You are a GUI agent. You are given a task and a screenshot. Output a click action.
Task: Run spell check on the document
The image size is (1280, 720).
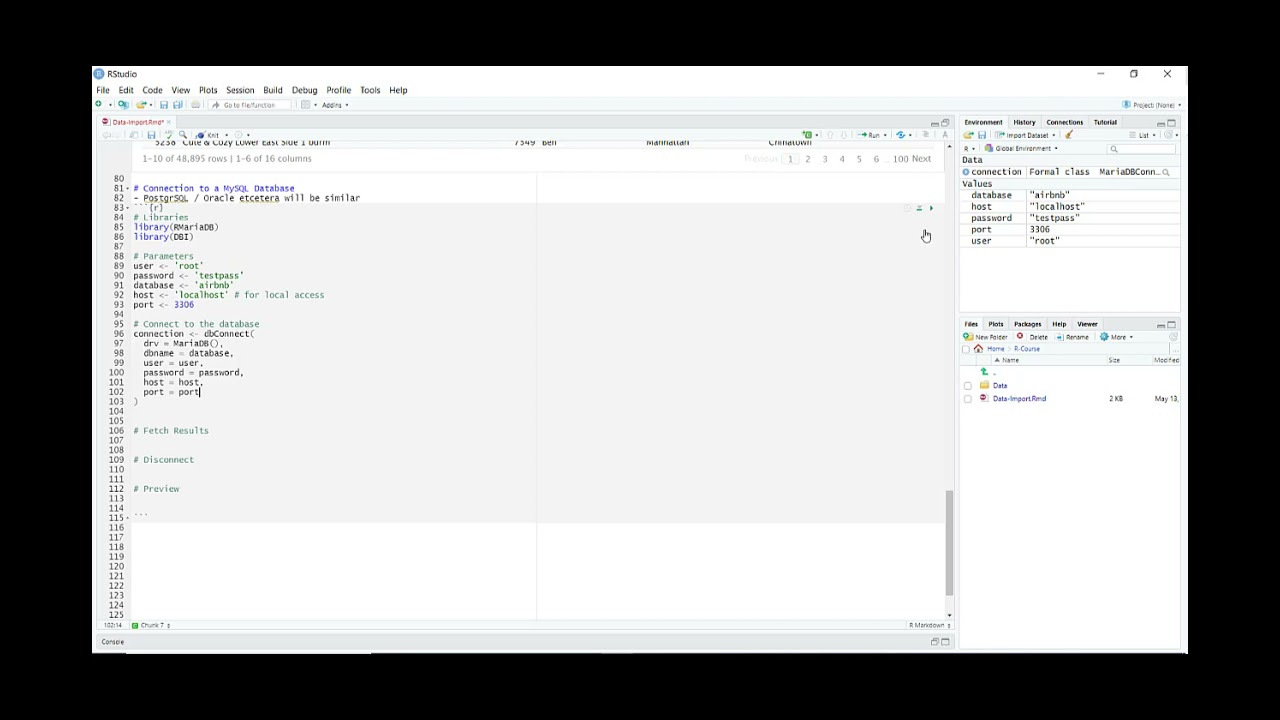pyautogui.click(x=168, y=135)
